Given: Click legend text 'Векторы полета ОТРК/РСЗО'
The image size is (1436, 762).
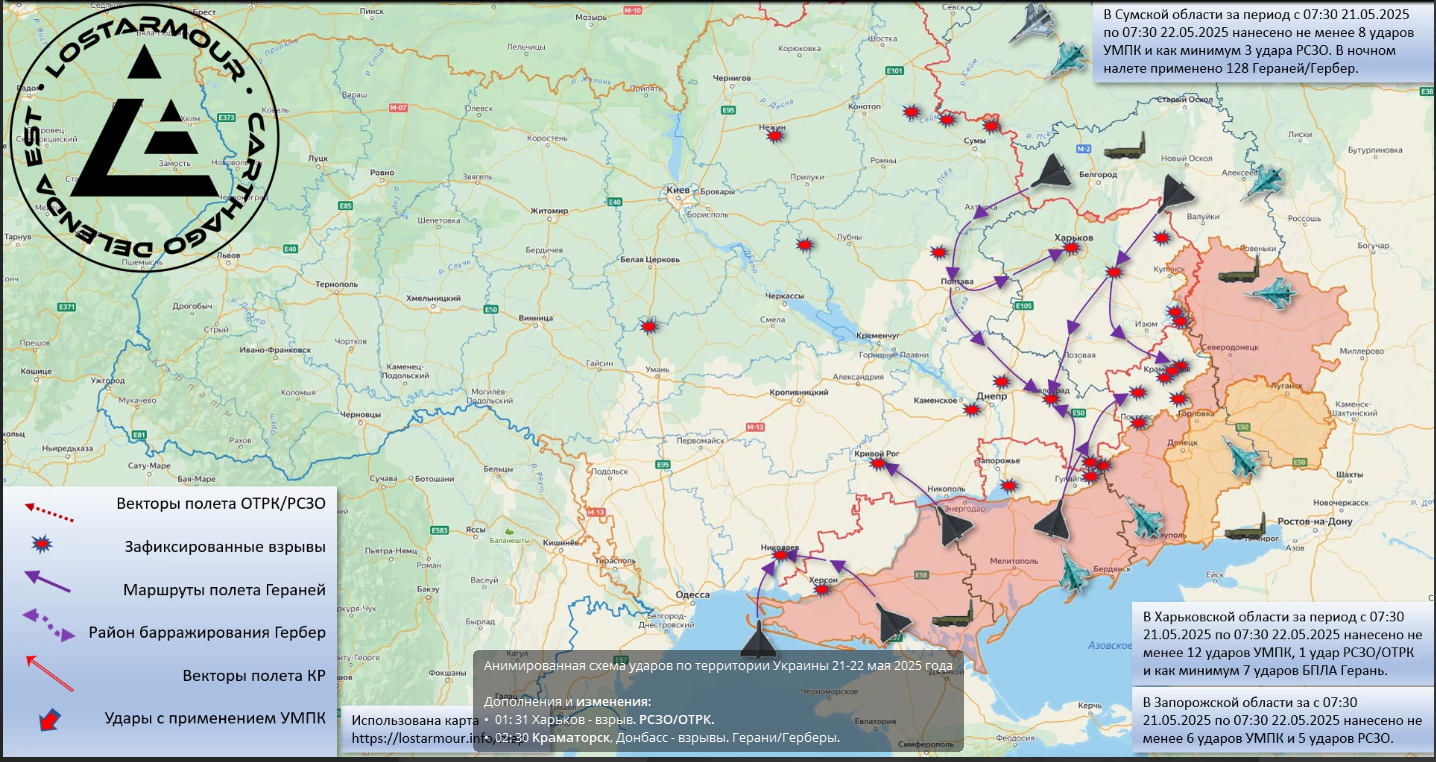Looking at the screenshot, I should coord(221,503).
